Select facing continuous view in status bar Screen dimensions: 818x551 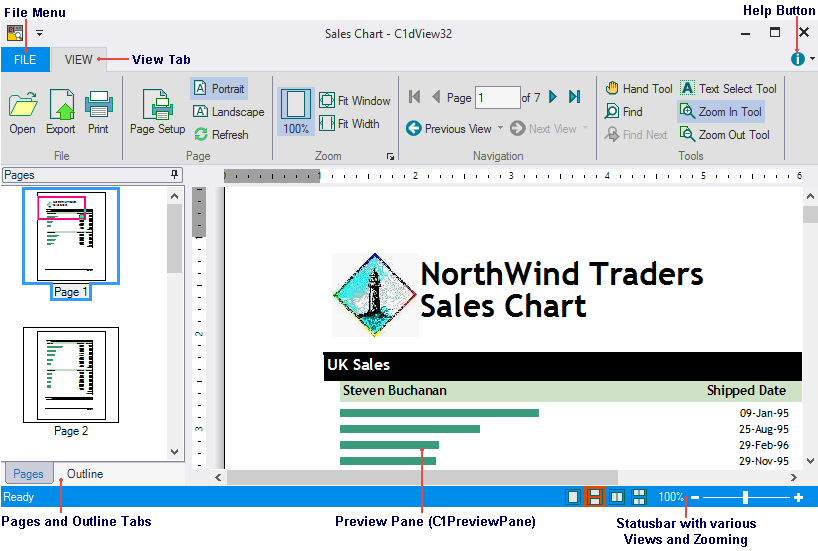click(639, 497)
